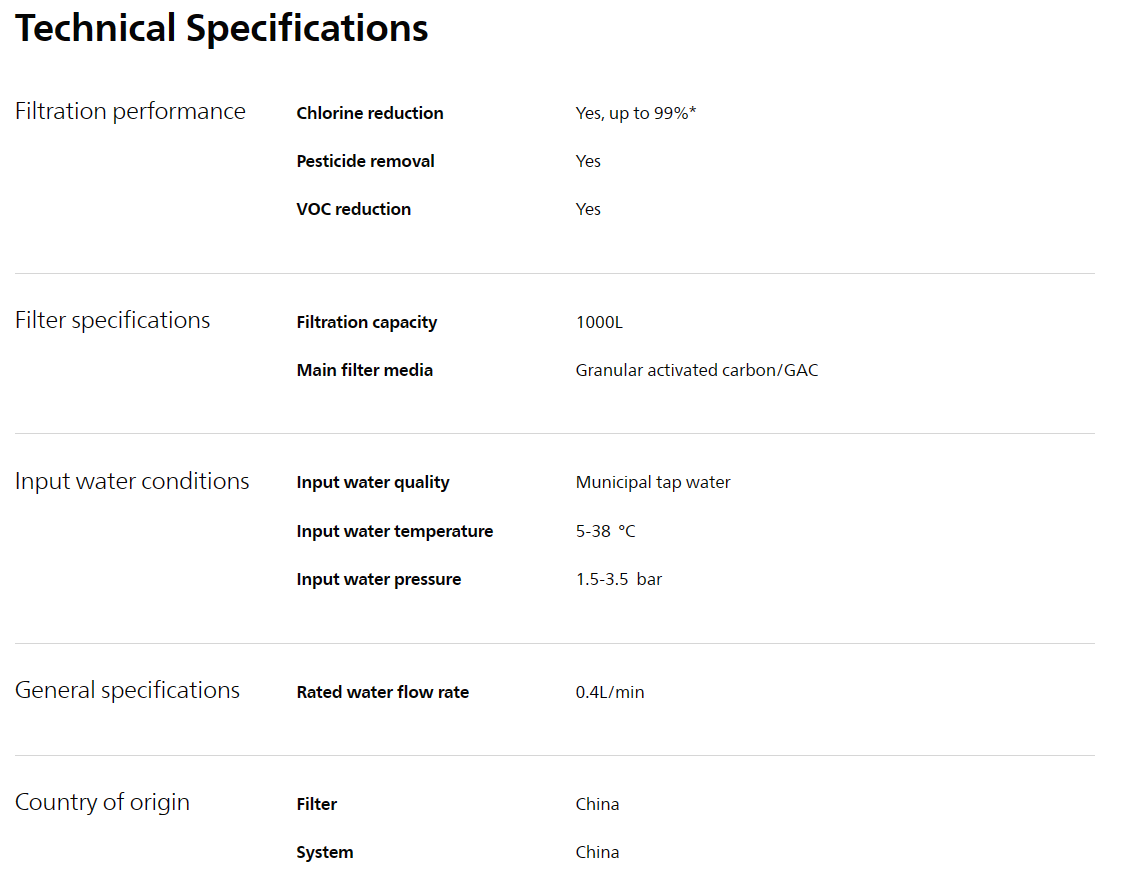
Task: Click the Input water quality label
Action: 373,482
